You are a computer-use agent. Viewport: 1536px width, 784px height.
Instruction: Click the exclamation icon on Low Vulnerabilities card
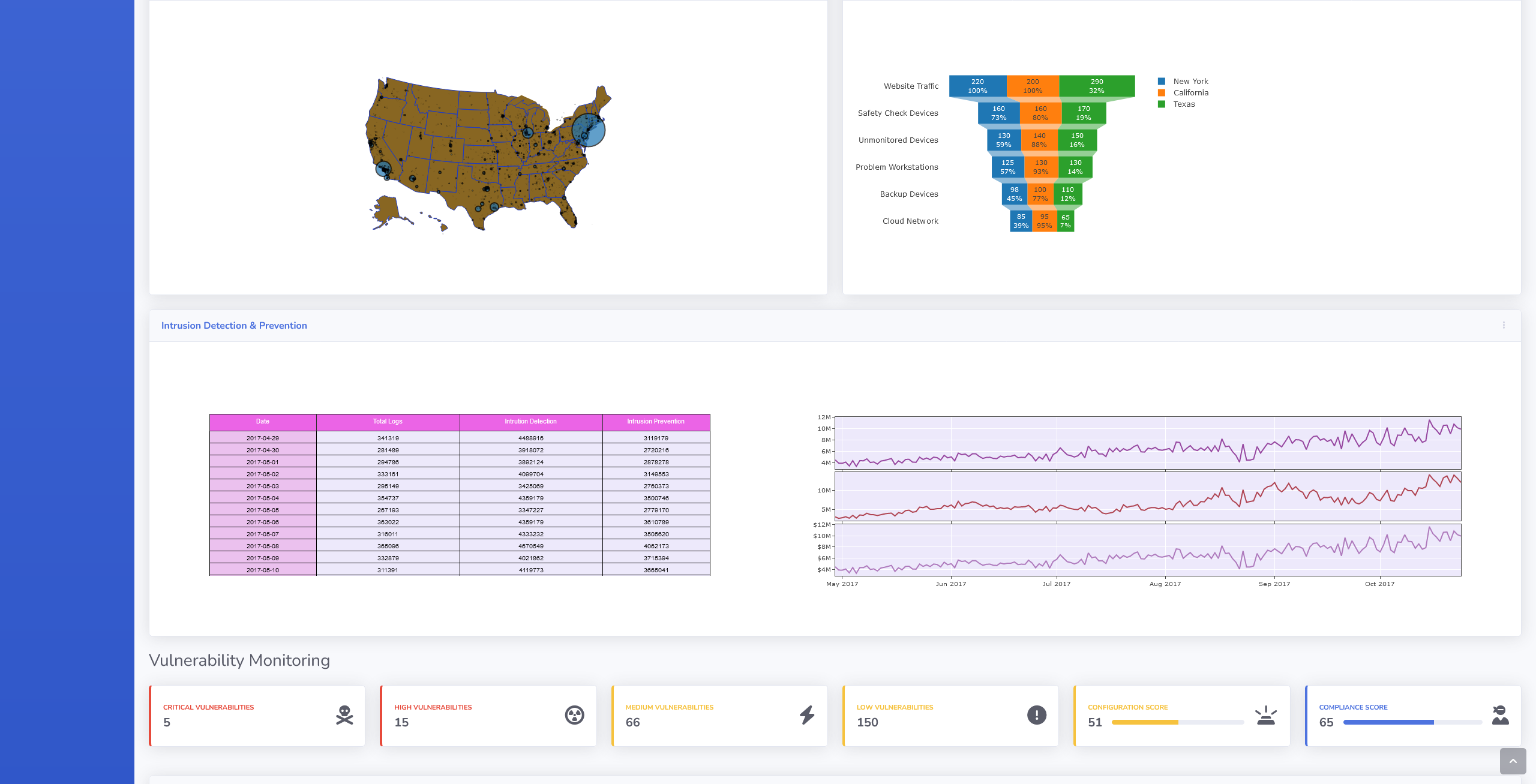pyautogui.click(x=1036, y=715)
